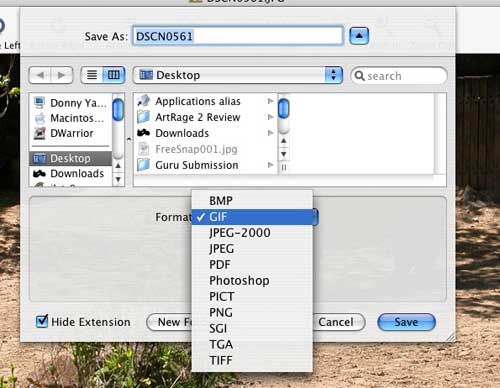This screenshot has height=388, width=500.
Task: Toggle the Hide Extension checkbox
Action: click(42, 321)
